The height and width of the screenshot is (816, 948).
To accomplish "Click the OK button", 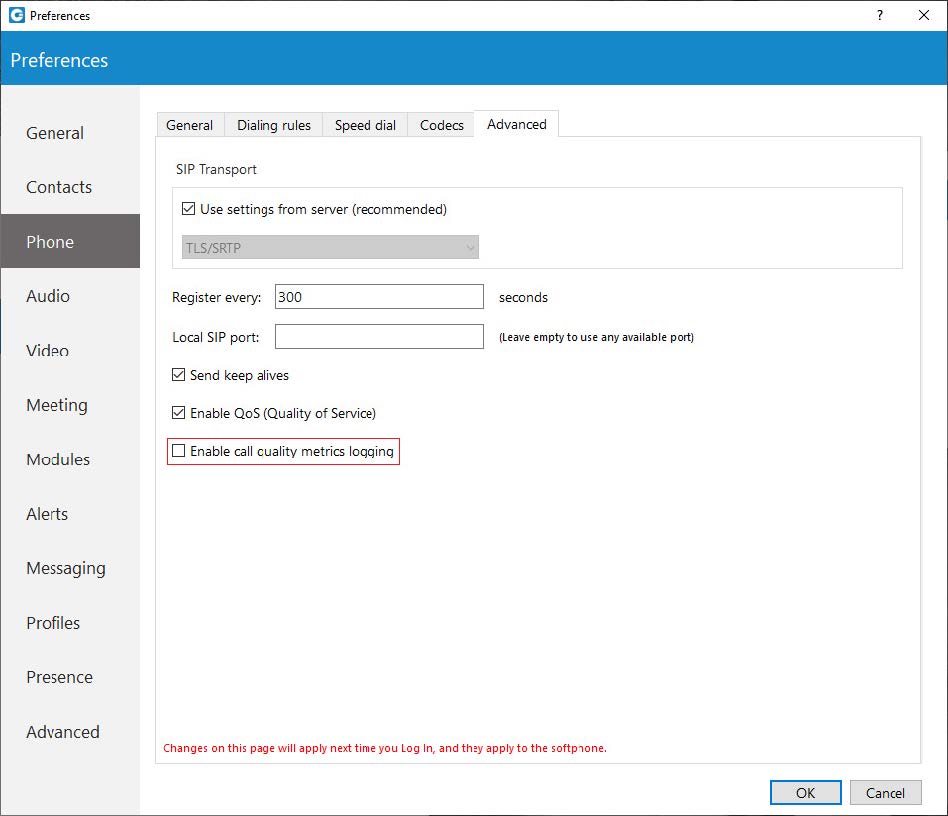I will tap(805, 792).
